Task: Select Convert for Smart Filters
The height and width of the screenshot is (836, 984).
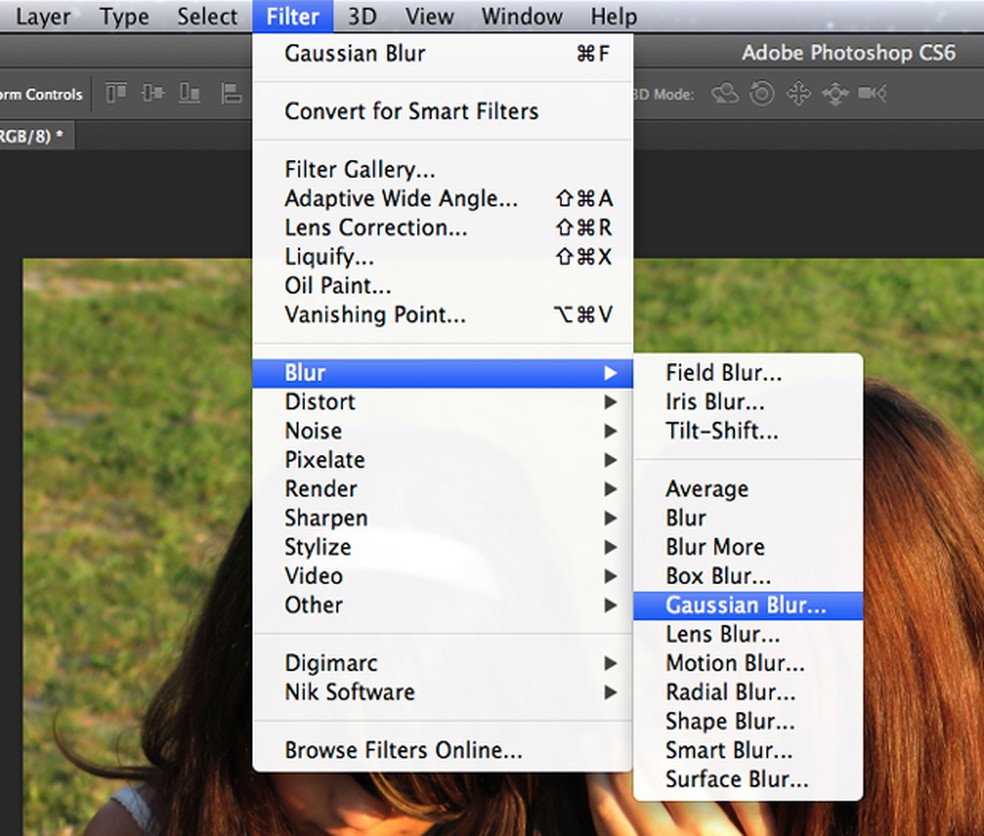Action: tap(411, 111)
